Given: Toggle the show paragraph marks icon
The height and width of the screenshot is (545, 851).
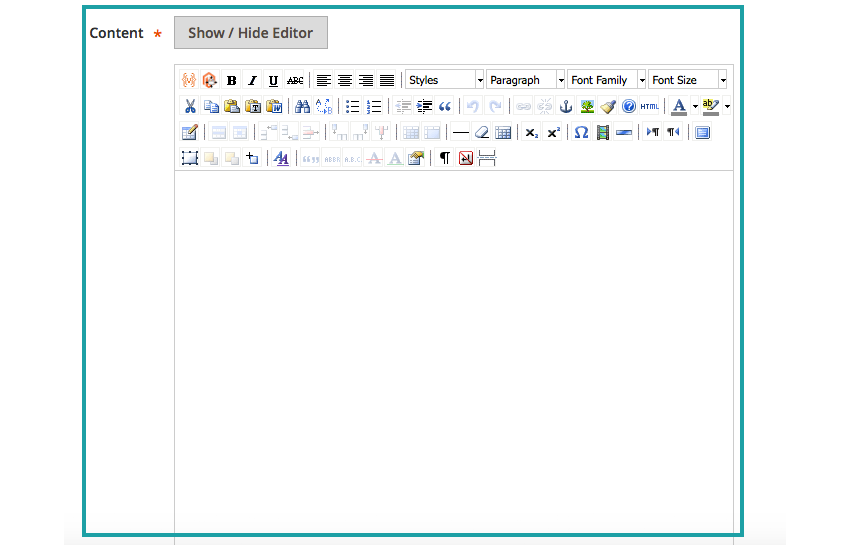Looking at the screenshot, I should click(445, 158).
